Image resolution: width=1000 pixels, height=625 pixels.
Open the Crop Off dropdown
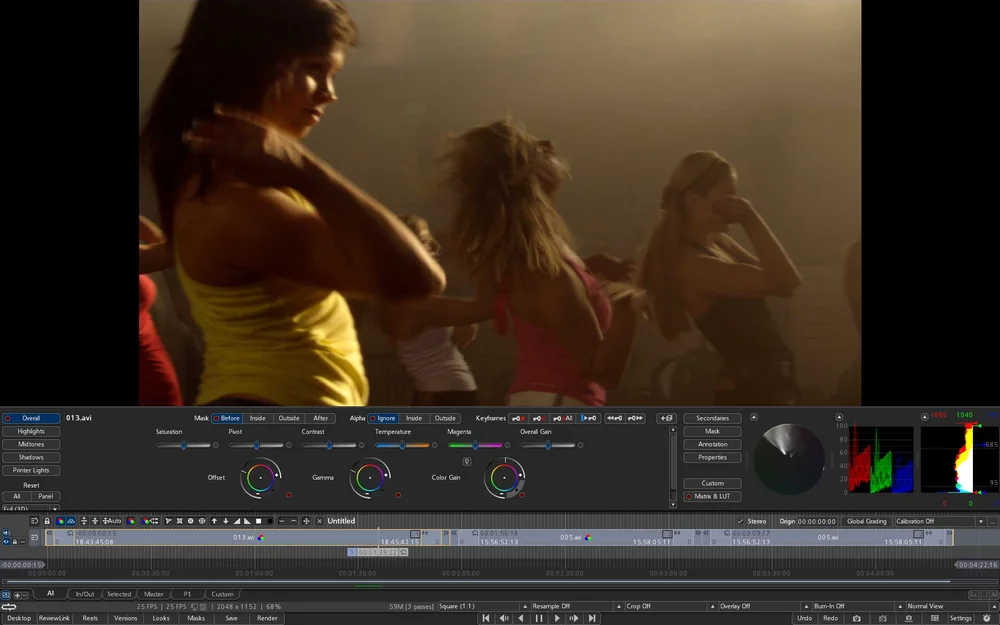coord(670,606)
